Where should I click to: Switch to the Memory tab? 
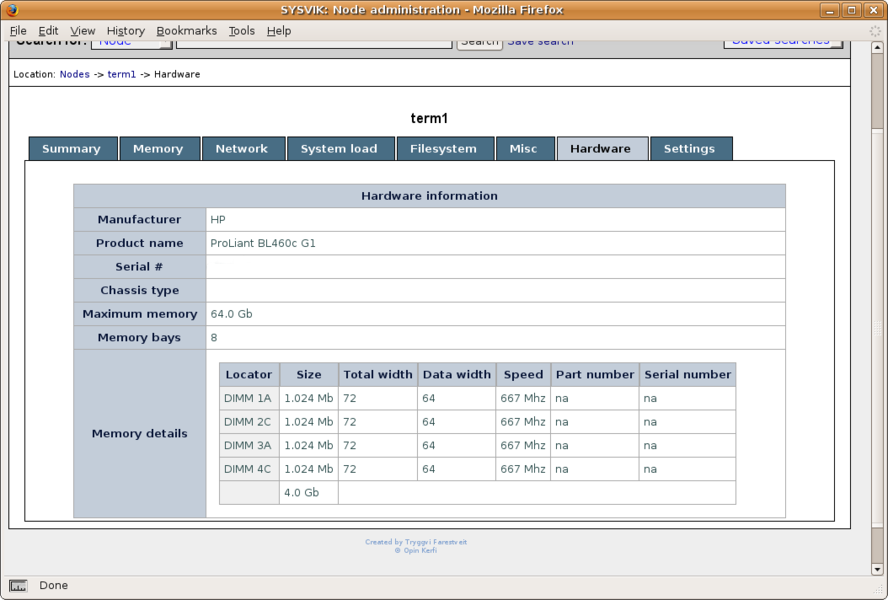(x=160, y=148)
